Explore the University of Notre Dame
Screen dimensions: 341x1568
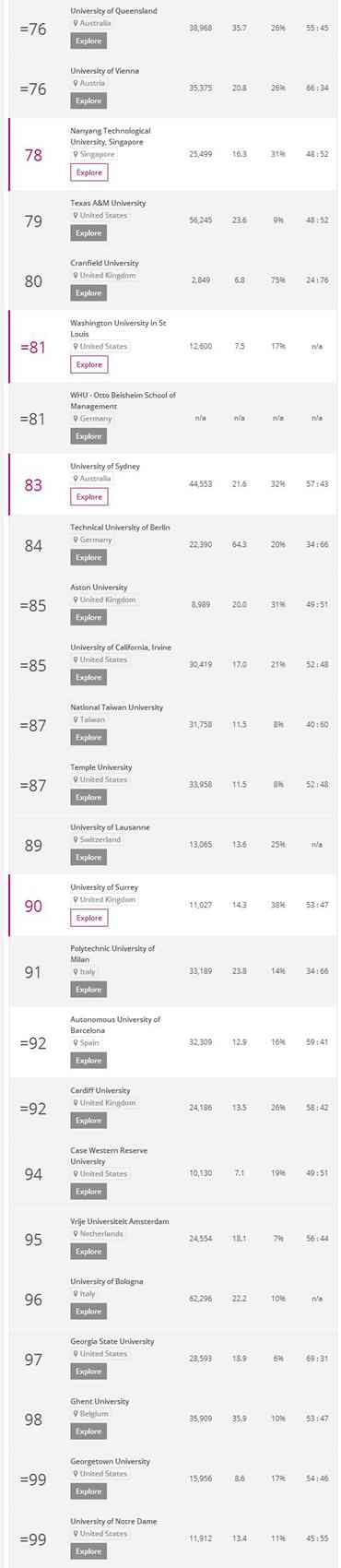click(x=88, y=1551)
